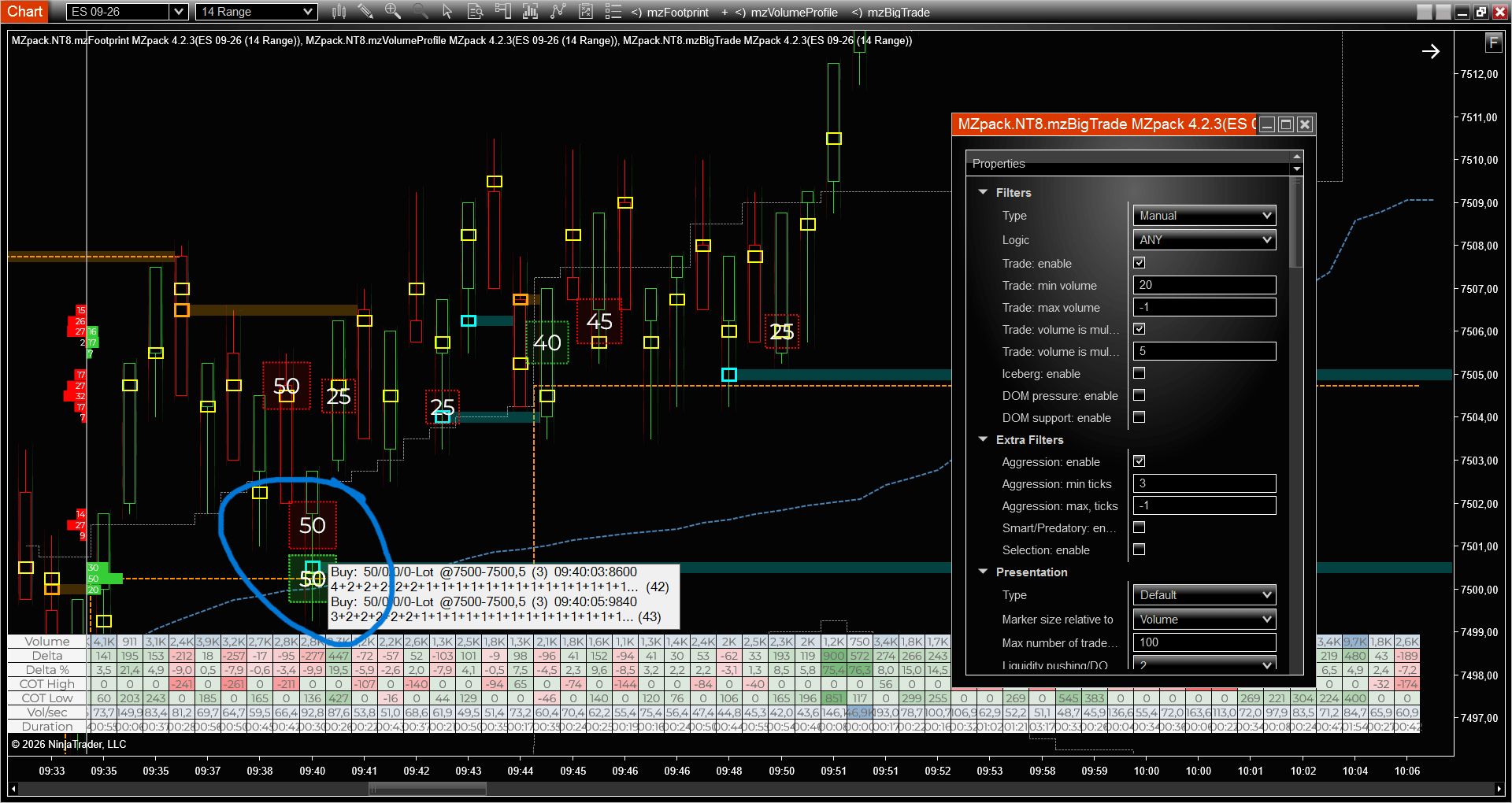
Task: Click the Delta % row label
Action: pos(47,670)
